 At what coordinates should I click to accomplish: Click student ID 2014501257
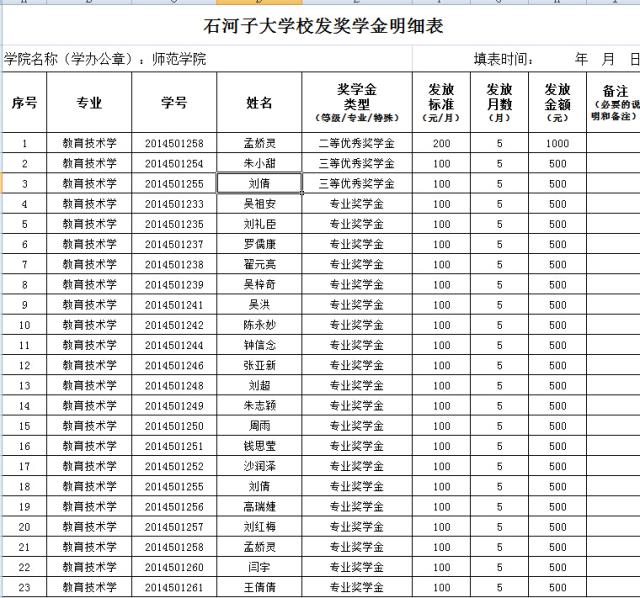point(174,527)
